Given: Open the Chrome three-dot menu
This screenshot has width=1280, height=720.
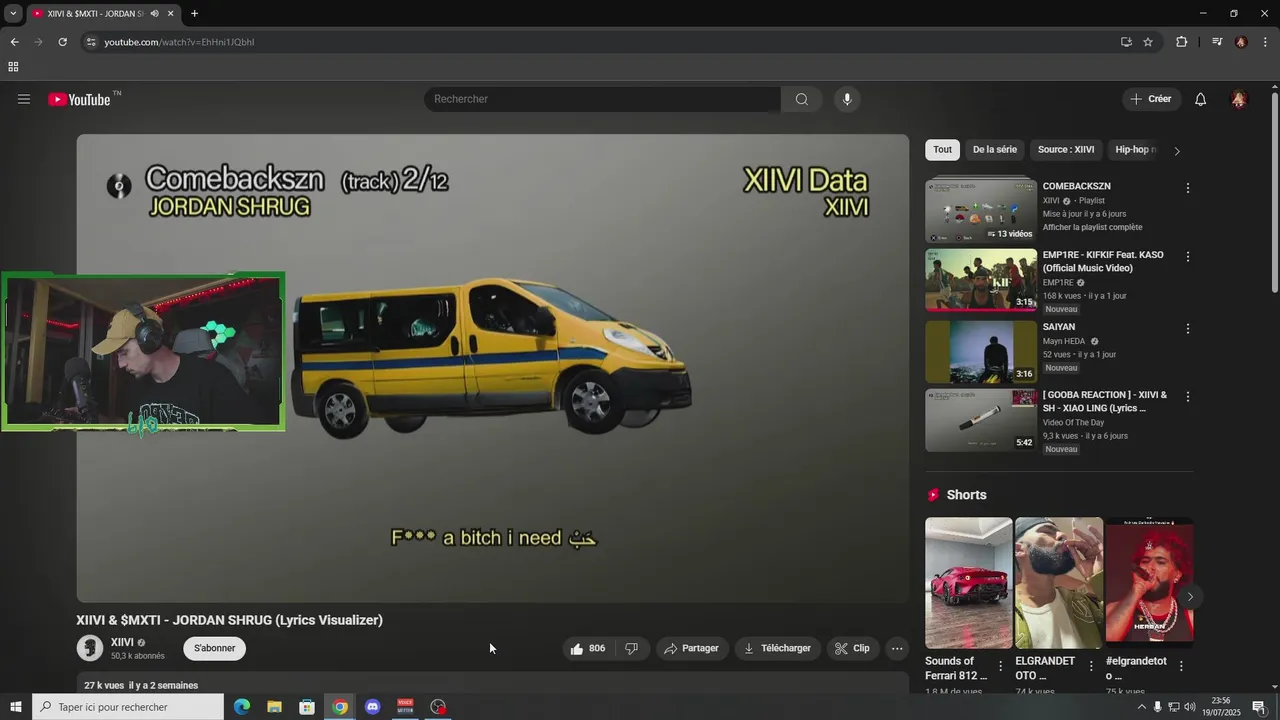Looking at the screenshot, I should click(x=1265, y=42).
